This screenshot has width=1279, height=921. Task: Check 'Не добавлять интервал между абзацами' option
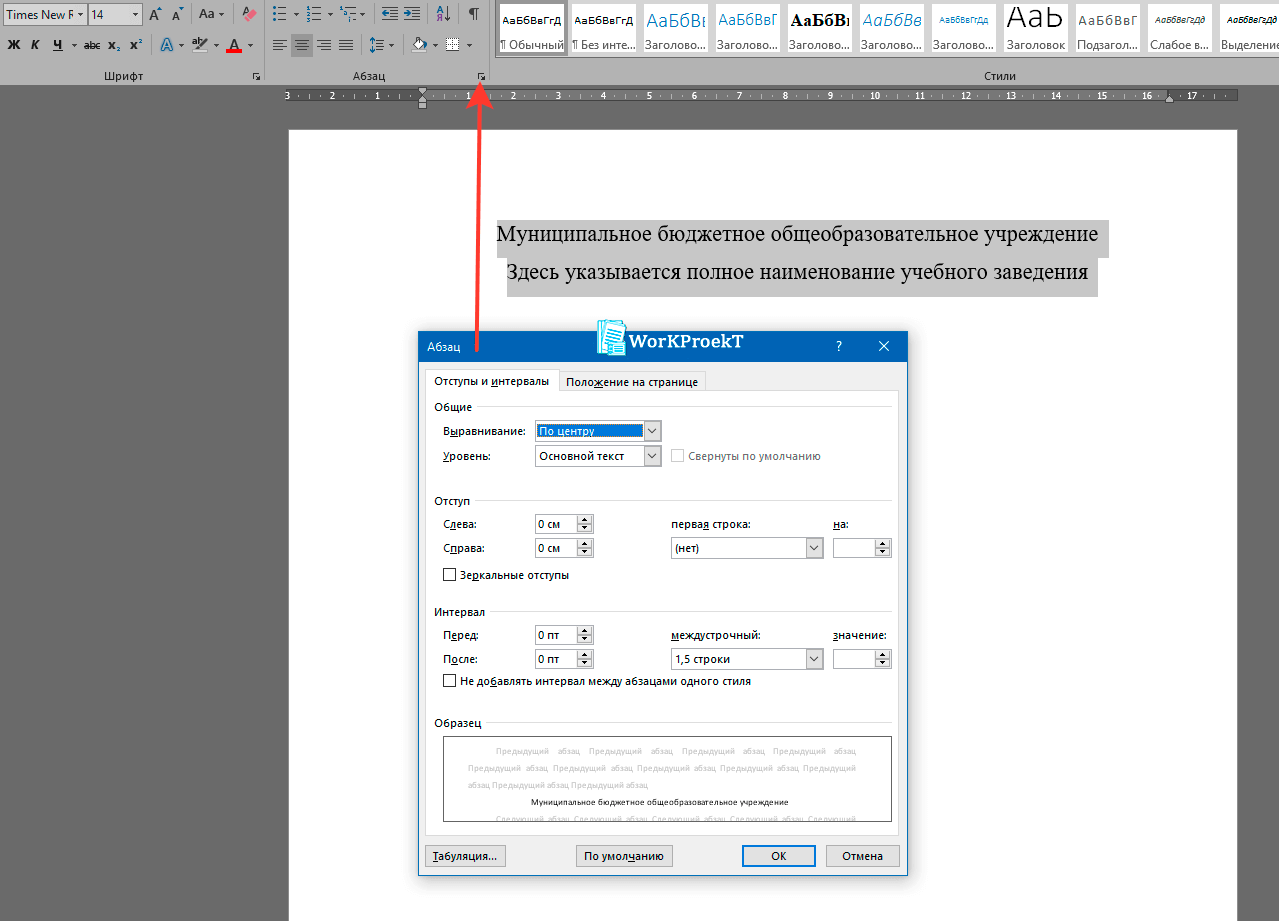450,681
